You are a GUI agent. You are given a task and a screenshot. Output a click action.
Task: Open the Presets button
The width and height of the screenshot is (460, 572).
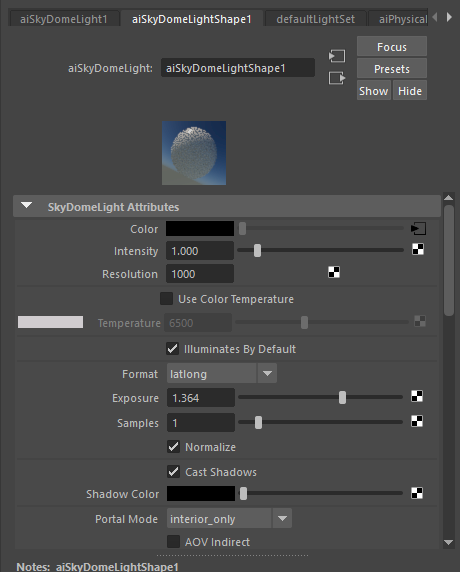[x=392, y=69]
